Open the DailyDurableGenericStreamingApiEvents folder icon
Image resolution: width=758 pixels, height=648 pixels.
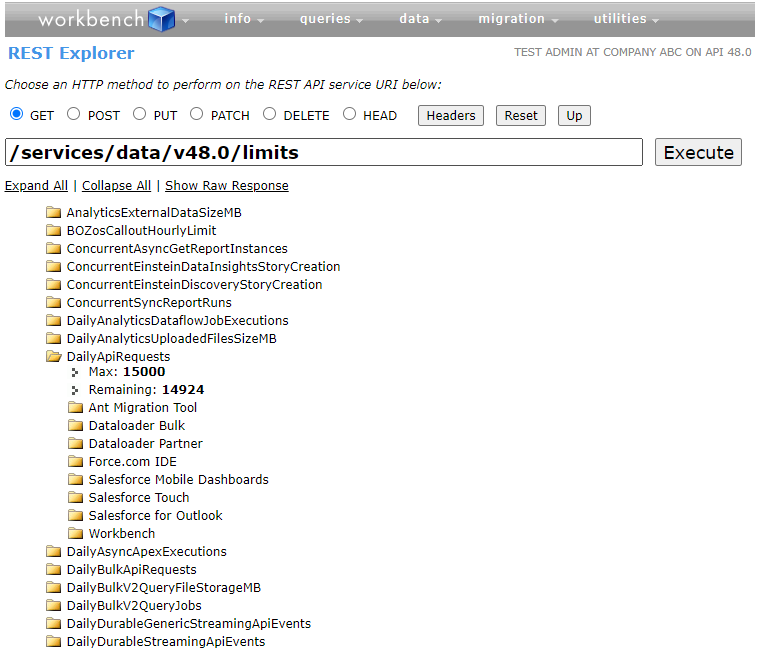pyautogui.click(x=54, y=623)
